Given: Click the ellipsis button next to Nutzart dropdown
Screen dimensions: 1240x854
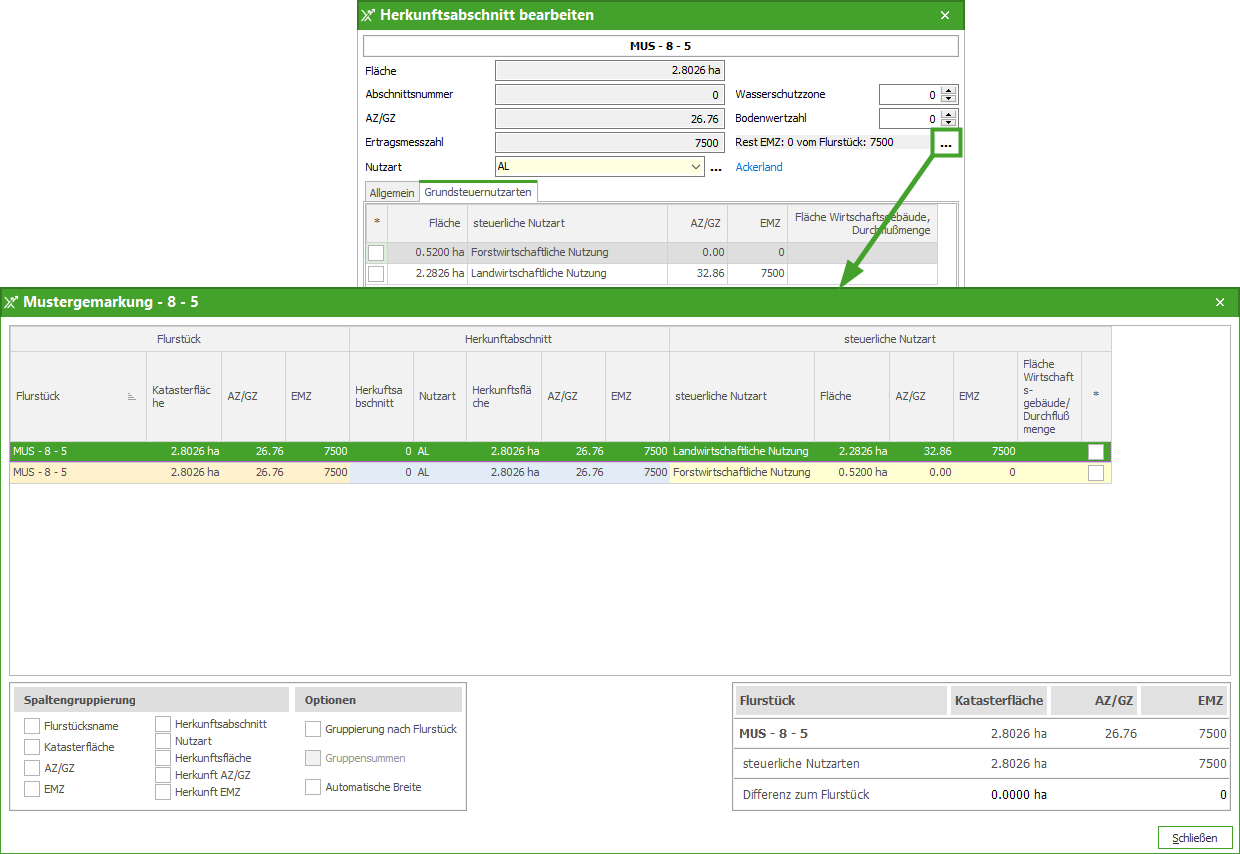Looking at the screenshot, I should 715,168.
